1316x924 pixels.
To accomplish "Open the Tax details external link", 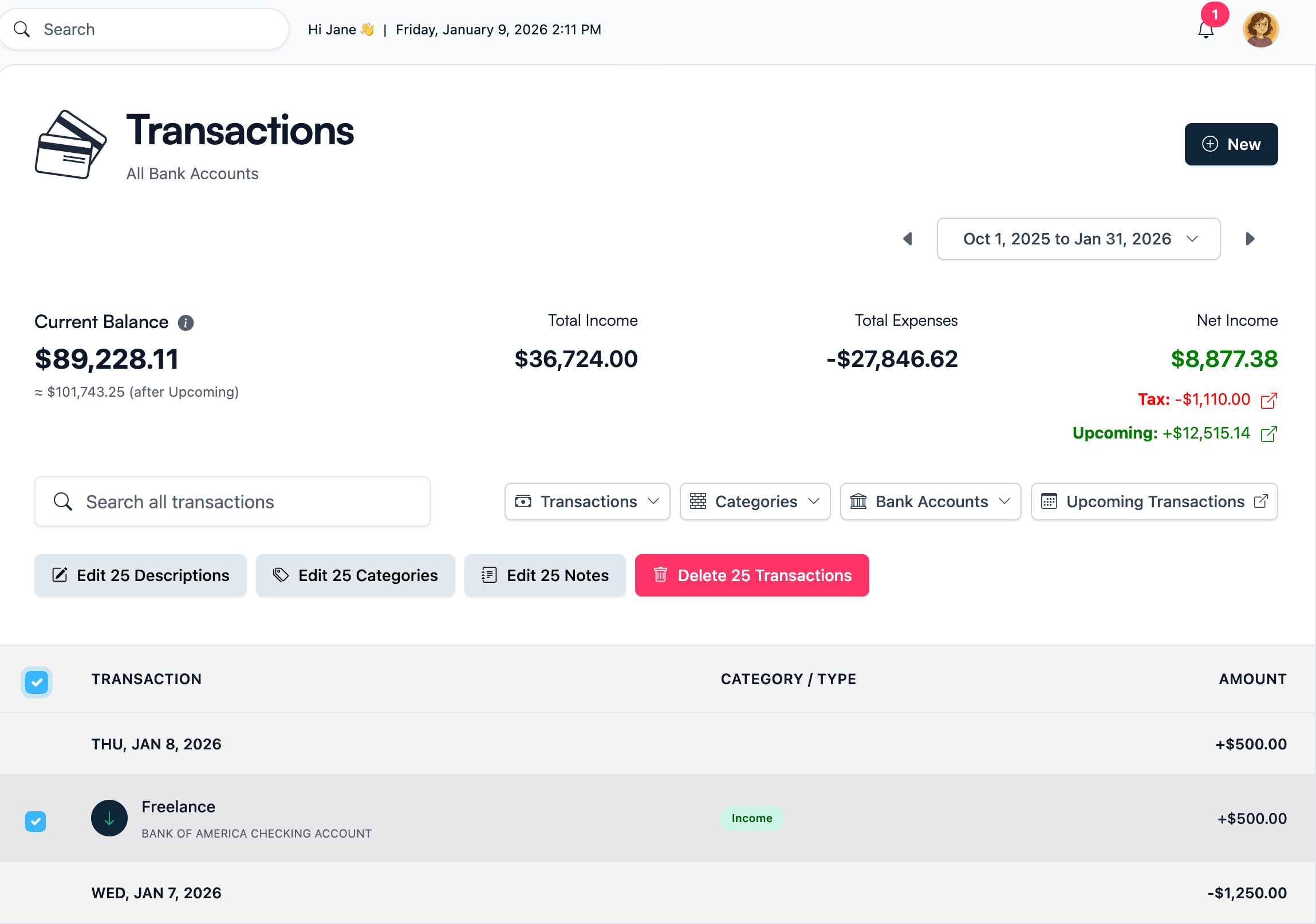I will 1268,399.
